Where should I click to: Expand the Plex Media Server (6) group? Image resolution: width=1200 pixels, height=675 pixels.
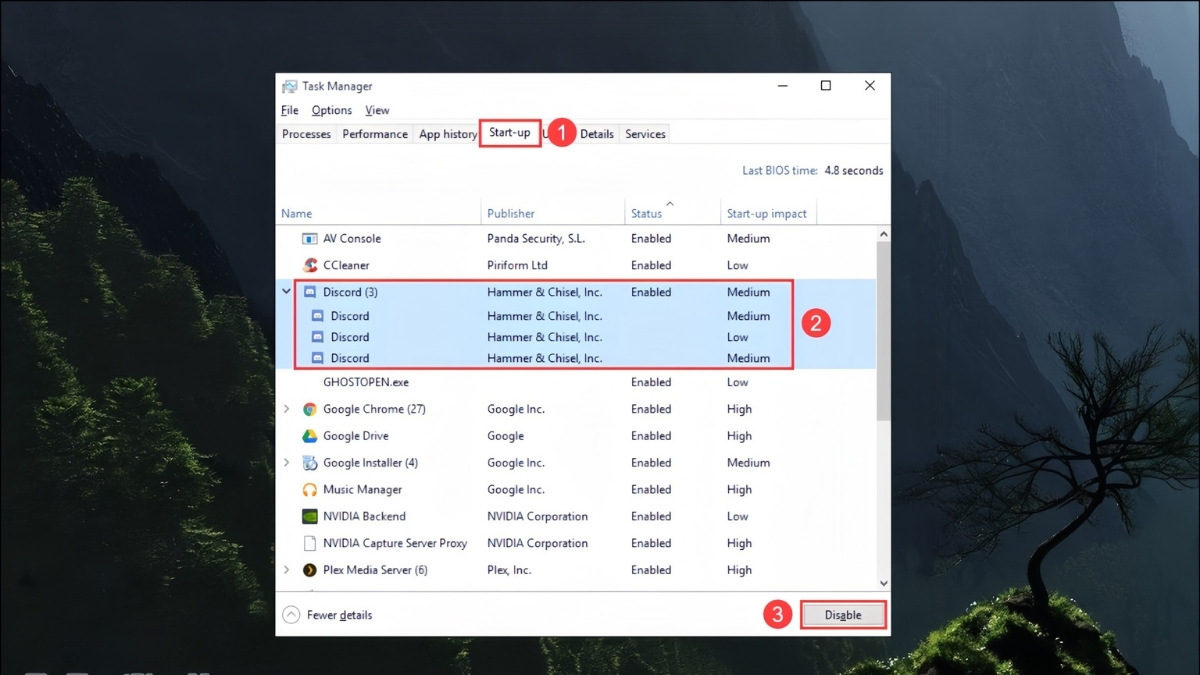(287, 571)
